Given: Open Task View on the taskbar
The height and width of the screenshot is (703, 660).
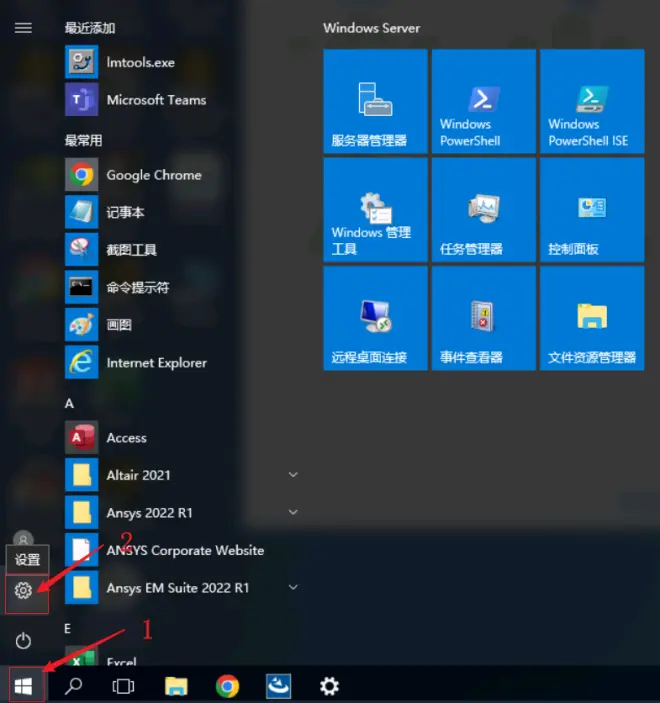Looking at the screenshot, I should [123, 686].
